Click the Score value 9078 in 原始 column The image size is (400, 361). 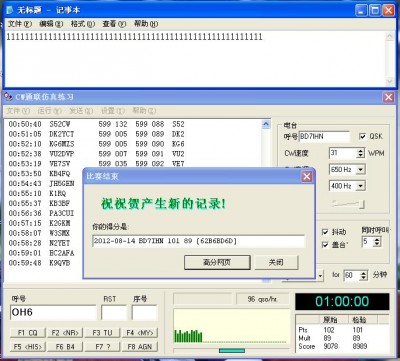pos(330,346)
